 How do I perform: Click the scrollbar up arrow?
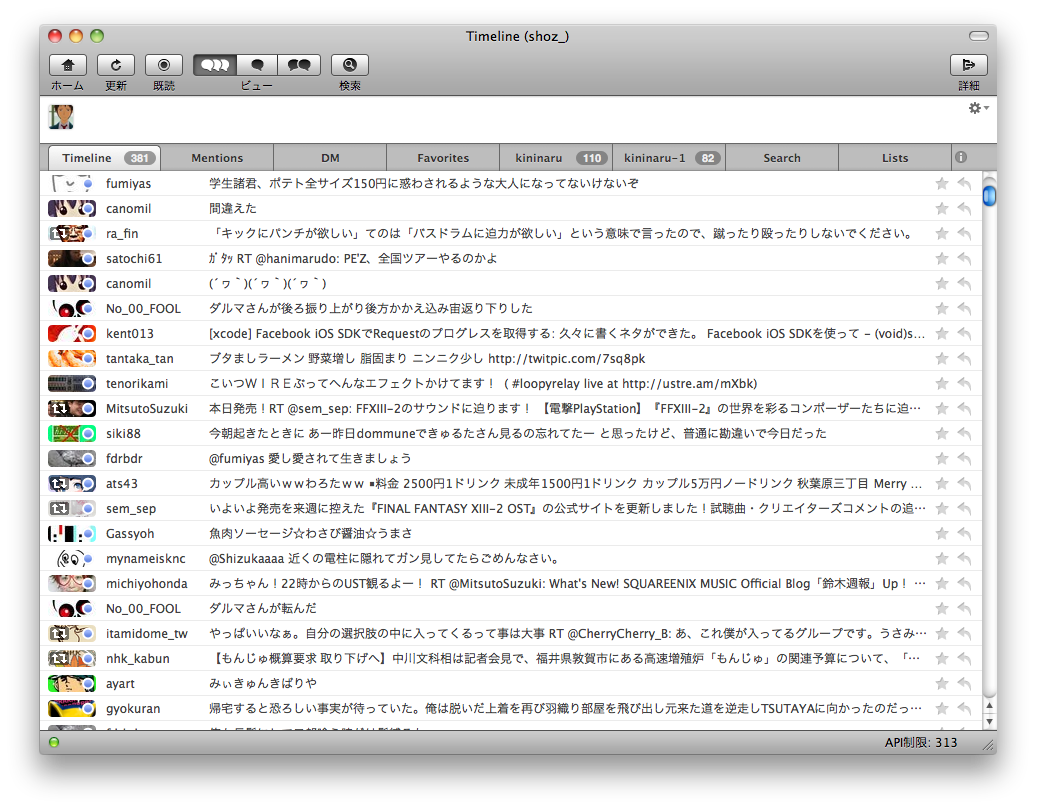click(989, 706)
